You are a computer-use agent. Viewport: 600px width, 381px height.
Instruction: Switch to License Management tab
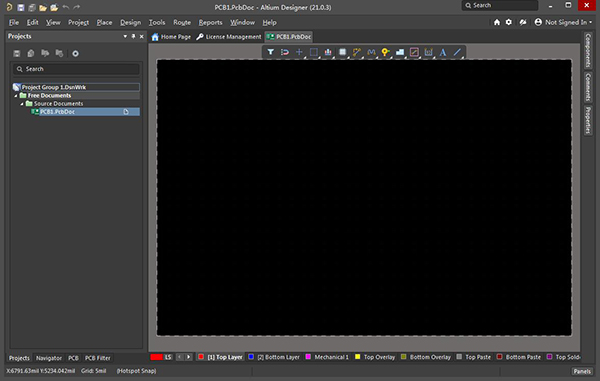point(229,37)
